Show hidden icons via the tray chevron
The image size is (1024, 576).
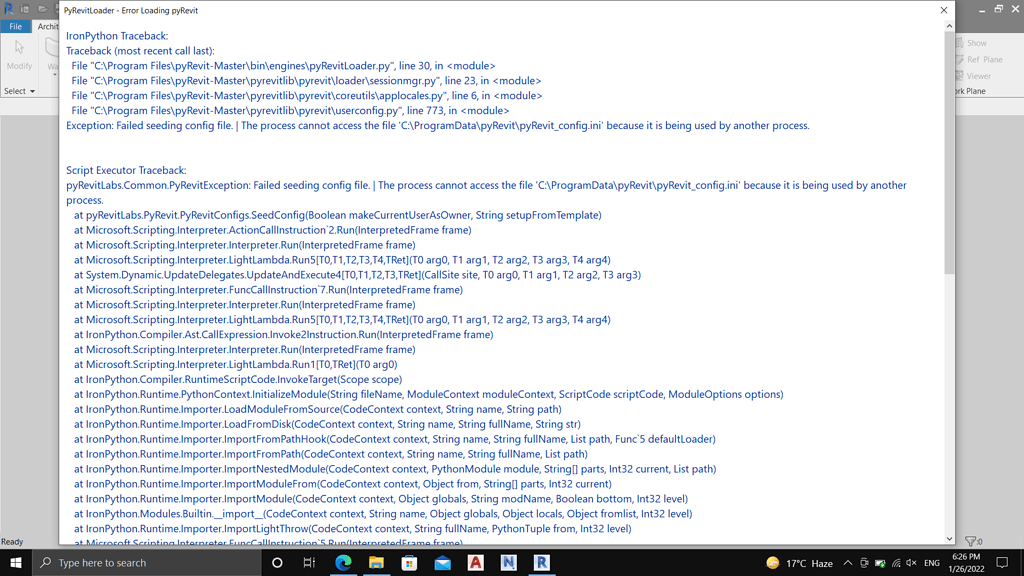click(847, 562)
